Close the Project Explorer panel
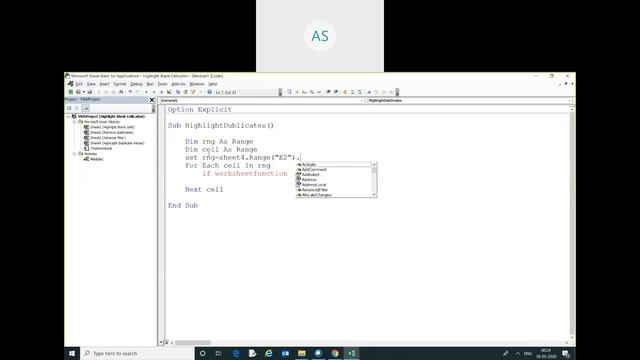Screen dimensions: 640x360 point(152,100)
